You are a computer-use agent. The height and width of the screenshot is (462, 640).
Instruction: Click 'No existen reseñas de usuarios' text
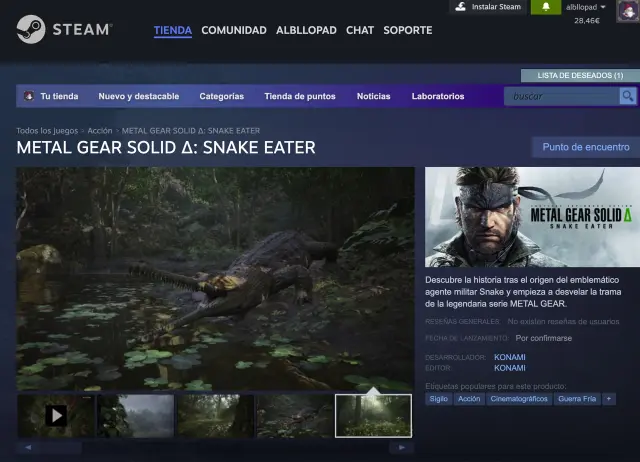point(563,322)
